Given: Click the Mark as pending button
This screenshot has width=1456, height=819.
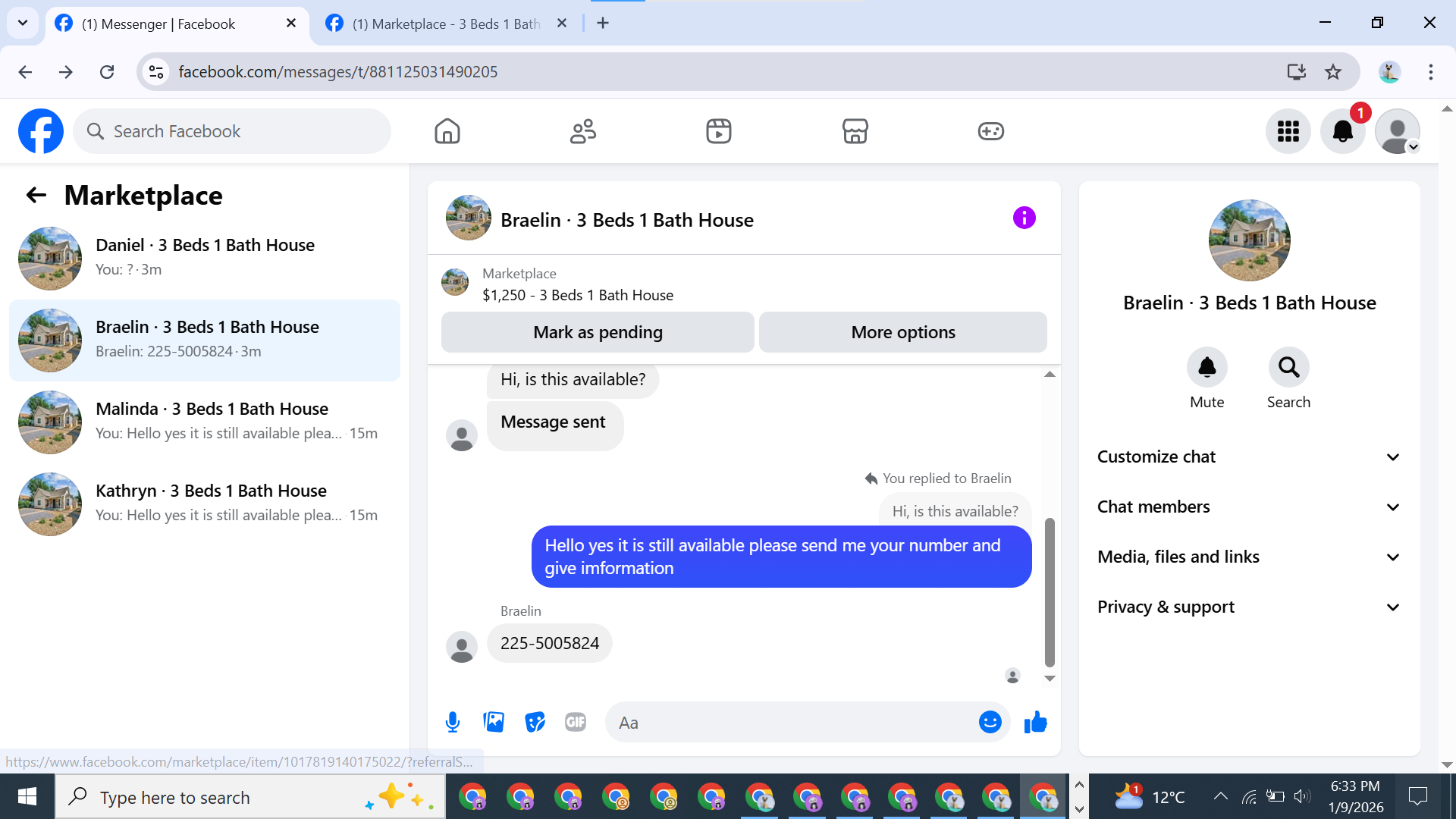Looking at the screenshot, I should tap(598, 332).
